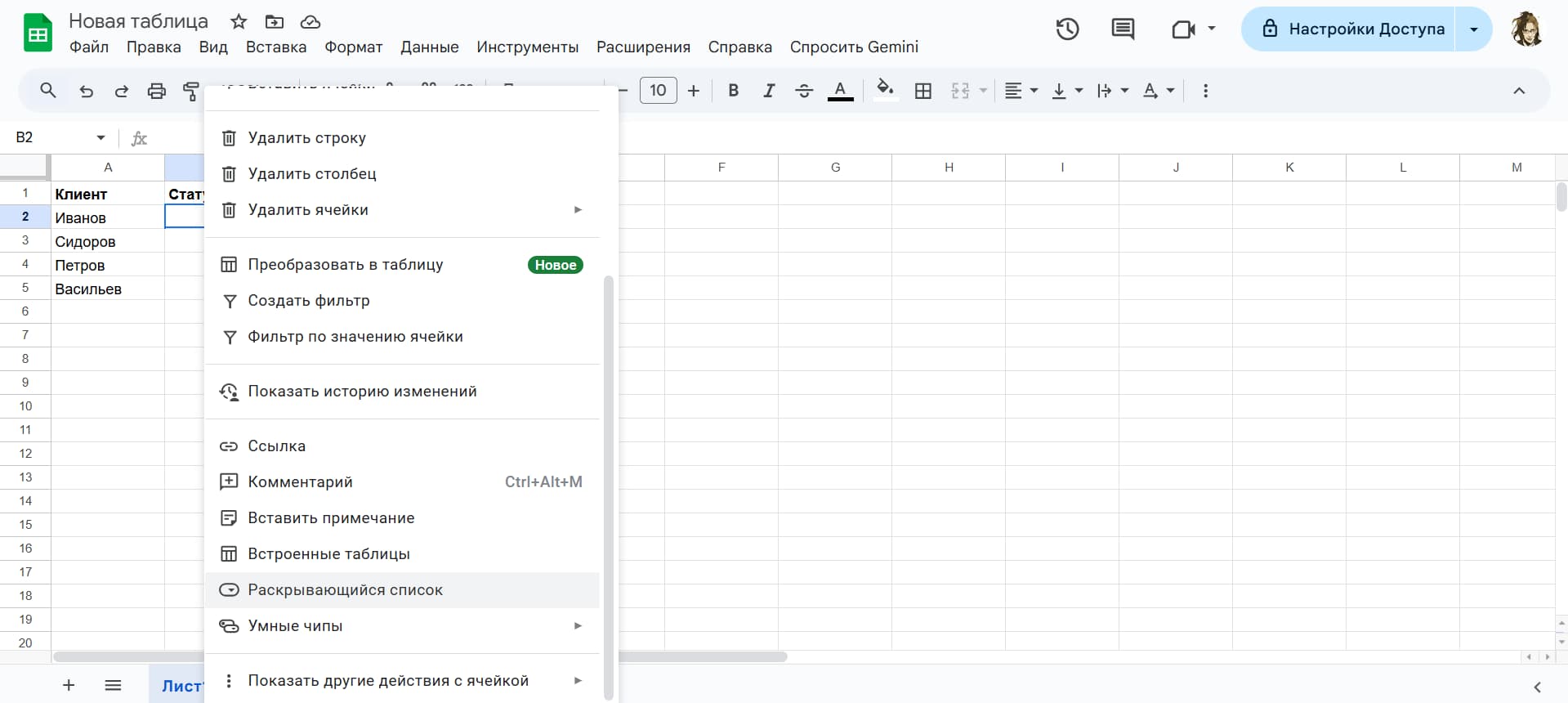Click the add new sheet plus button
The image size is (1568, 703).
(x=69, y=685)
